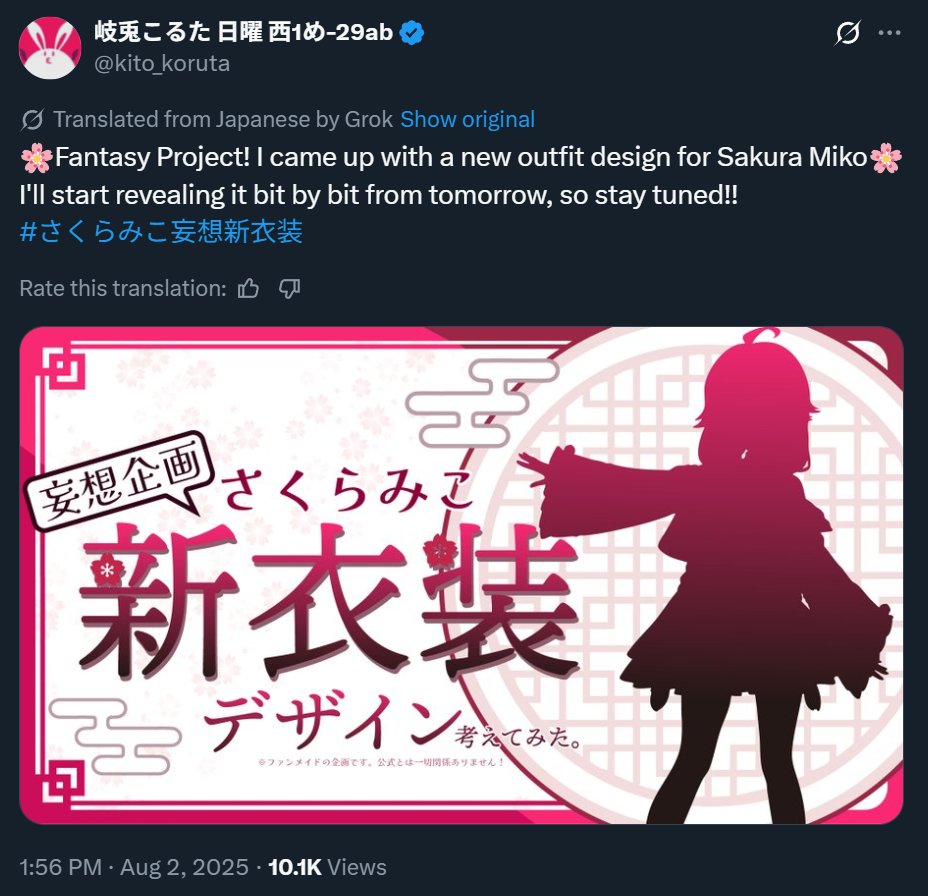Open the attached new outfit banner image
Image resolution: width=928 pixels, height=896 pixels.
461,575
